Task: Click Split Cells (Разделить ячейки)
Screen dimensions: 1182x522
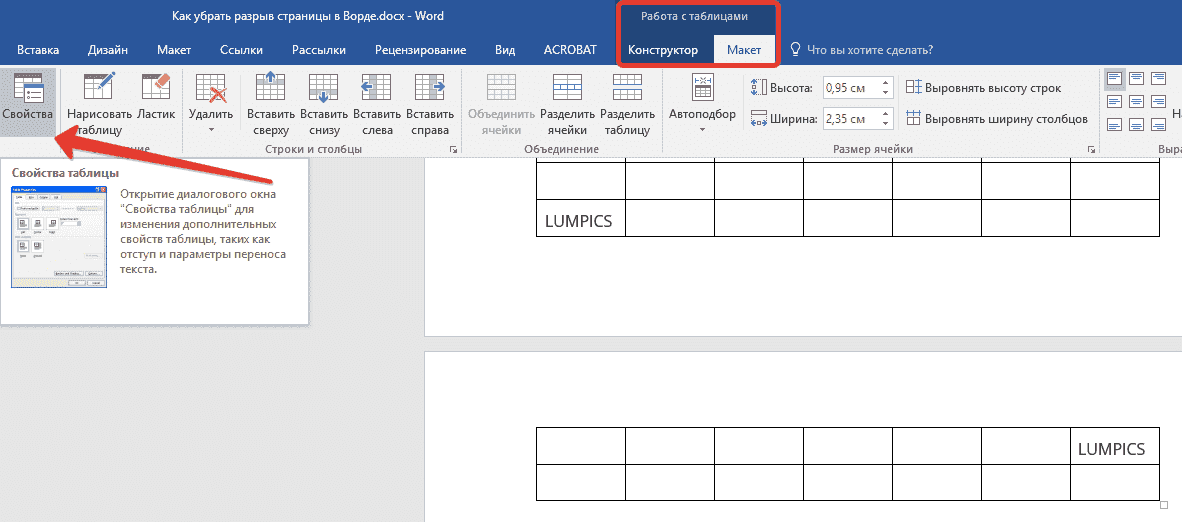Action: click(x=567, y=103)
